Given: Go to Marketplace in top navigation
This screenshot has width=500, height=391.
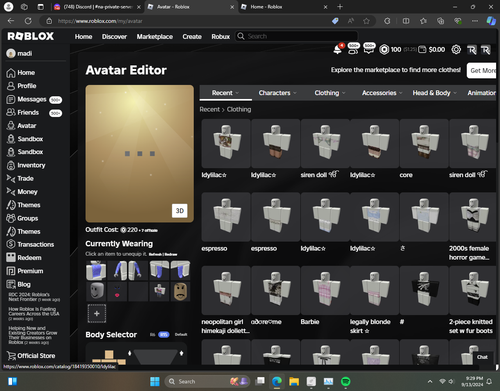Looking at the screenshot, I should (x=155, y=37).
